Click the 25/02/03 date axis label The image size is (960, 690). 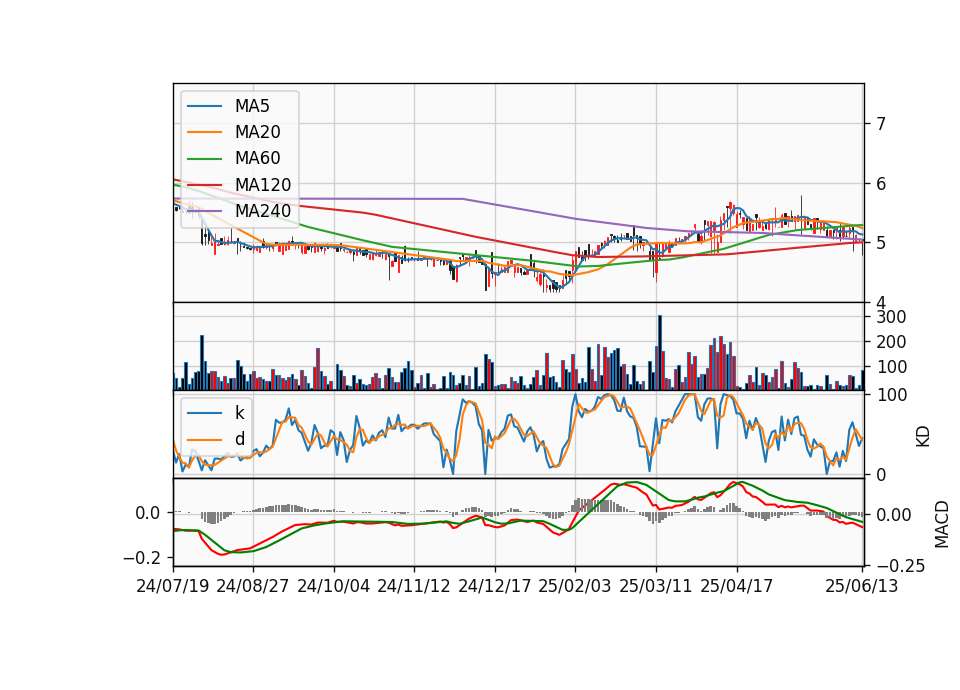(575, 586)
